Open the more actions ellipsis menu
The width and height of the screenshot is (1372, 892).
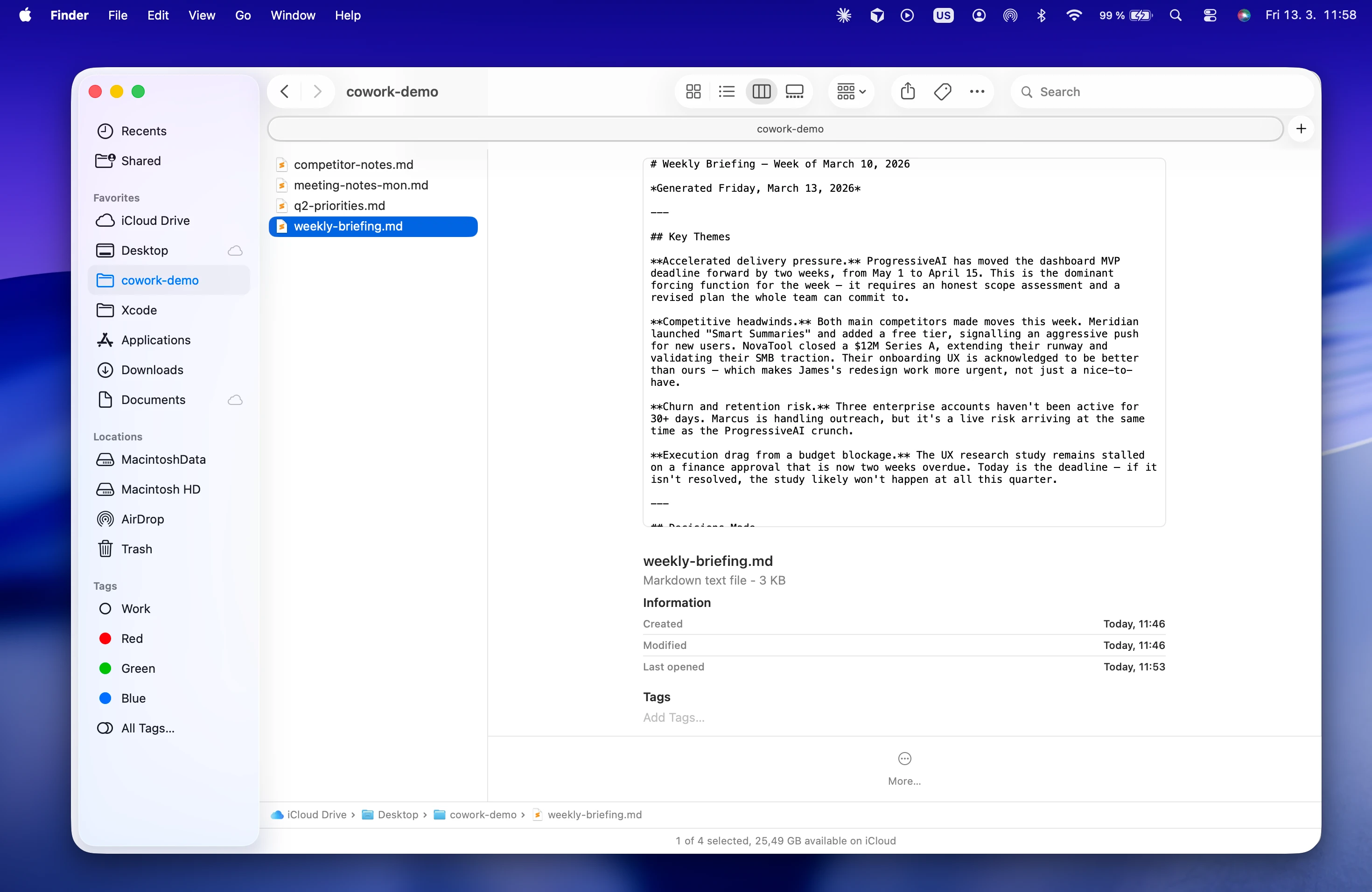[x=977, y=91]
